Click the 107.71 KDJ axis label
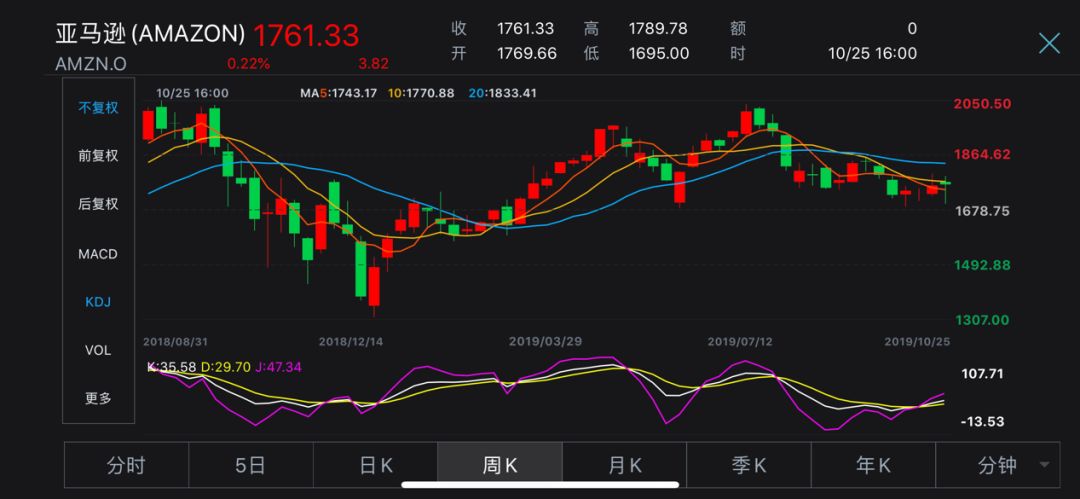This screenshot has width=1080, height=499. (983, 374)
